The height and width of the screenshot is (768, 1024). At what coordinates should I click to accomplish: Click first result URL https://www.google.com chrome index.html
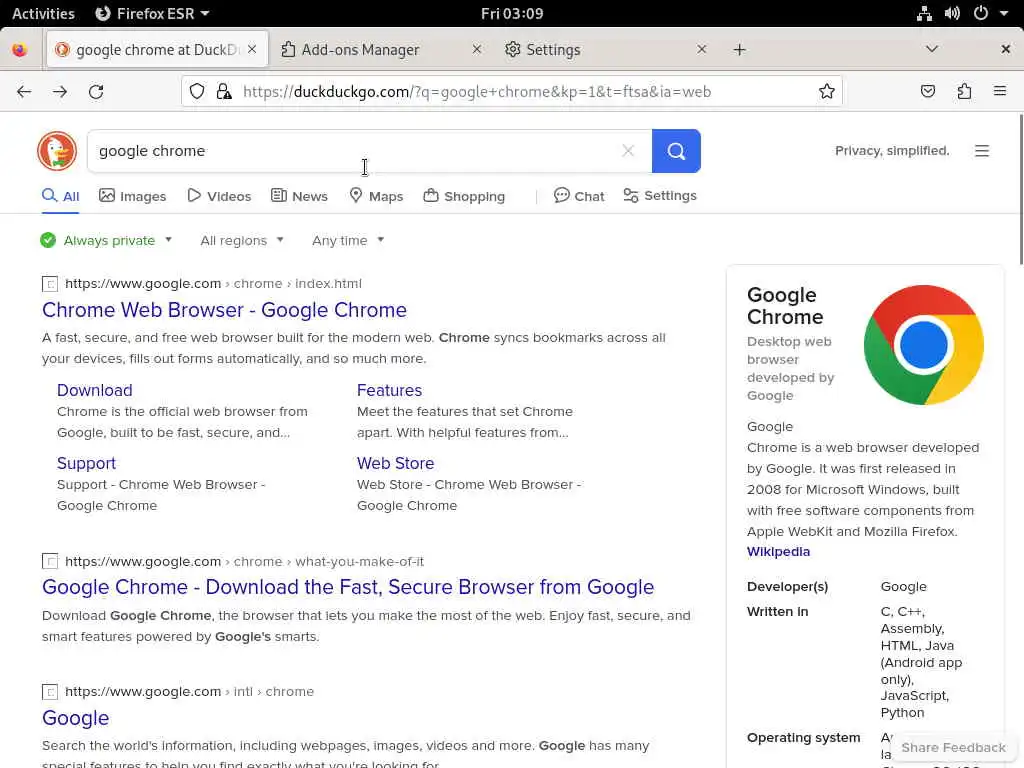pyautogui.click(x=213, y=283)
